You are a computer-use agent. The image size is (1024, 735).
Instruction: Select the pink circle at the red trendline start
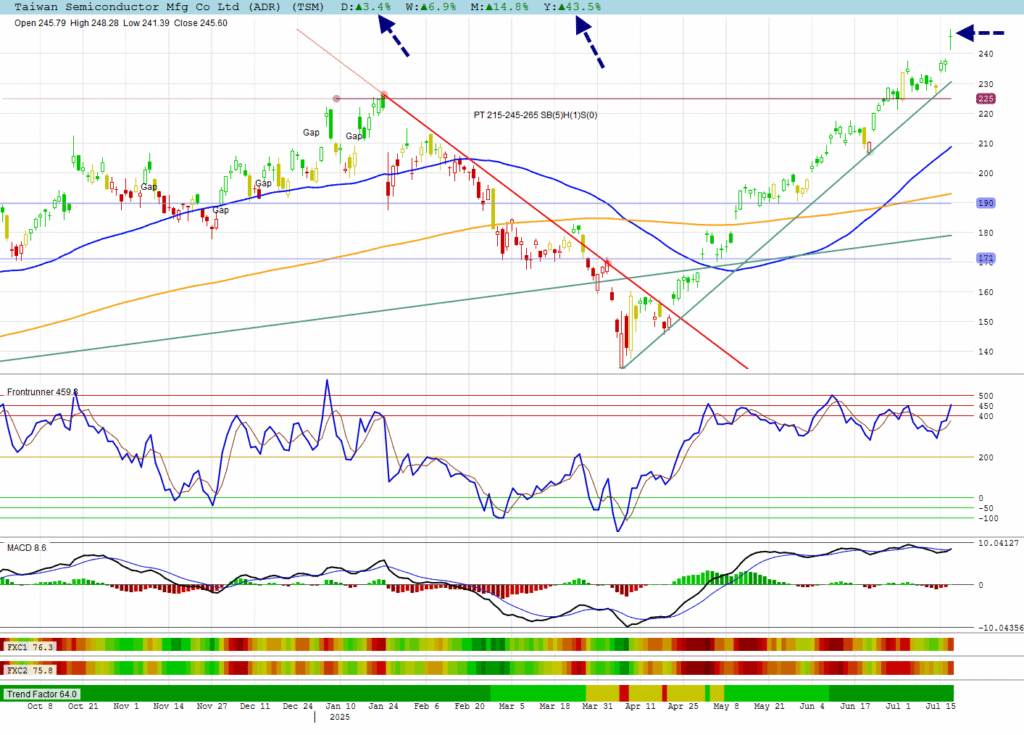(384, 95)
